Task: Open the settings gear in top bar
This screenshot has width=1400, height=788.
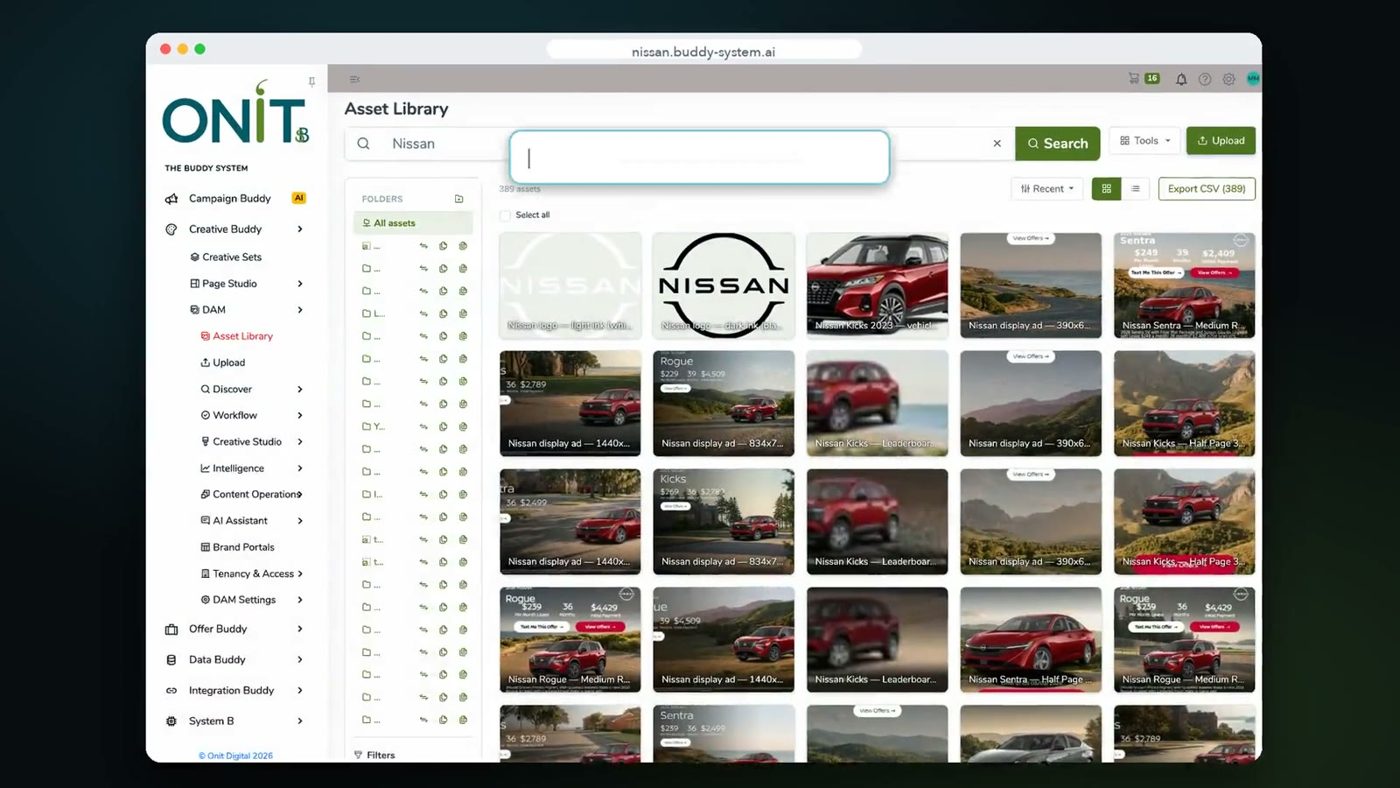Action: (1229, 79)
